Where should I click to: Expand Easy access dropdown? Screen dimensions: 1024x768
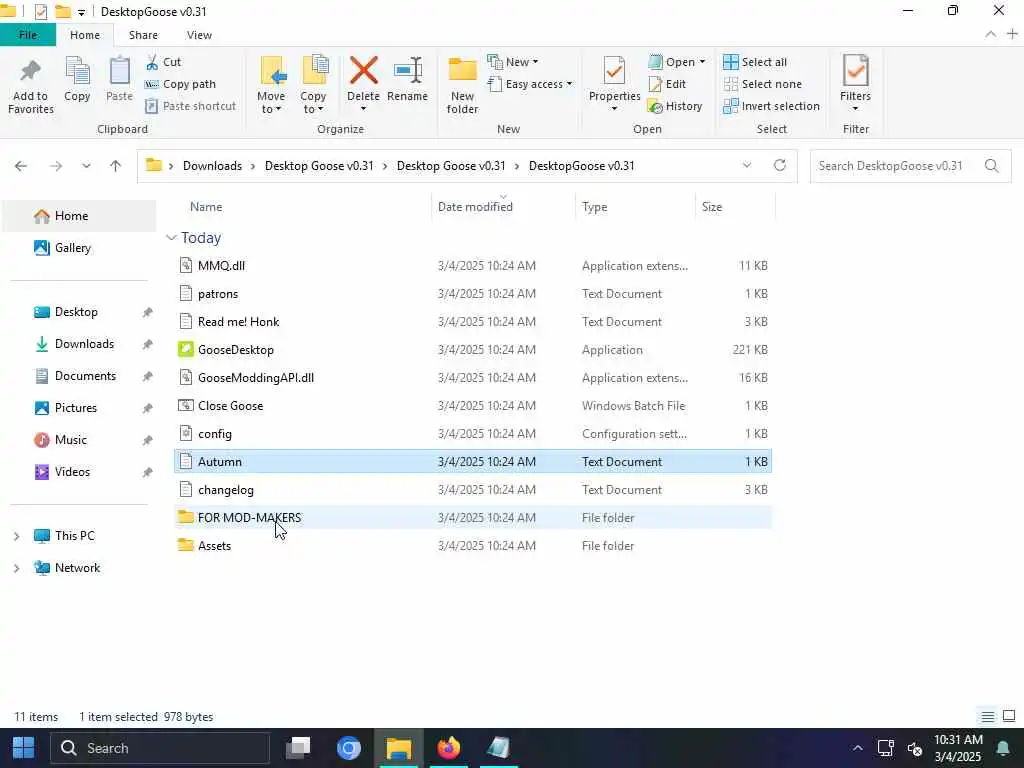coord(569,84)
